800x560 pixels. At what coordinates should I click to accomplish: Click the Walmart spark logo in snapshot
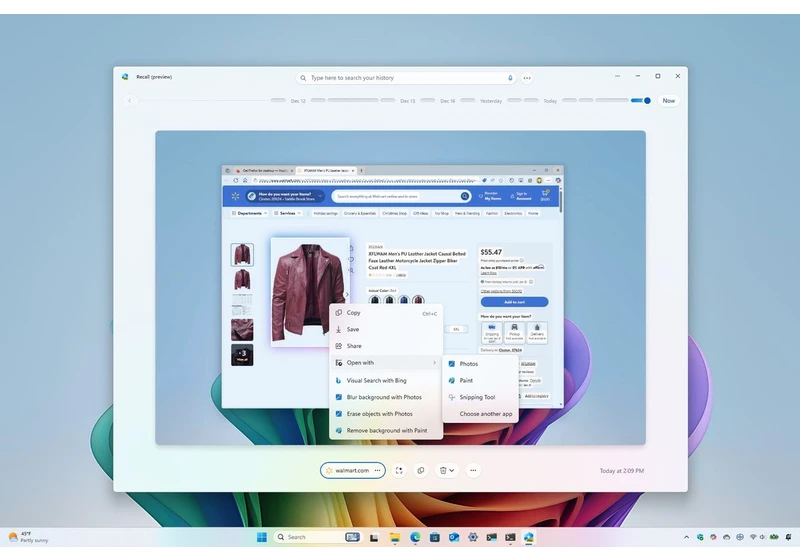tap(235, 196)
